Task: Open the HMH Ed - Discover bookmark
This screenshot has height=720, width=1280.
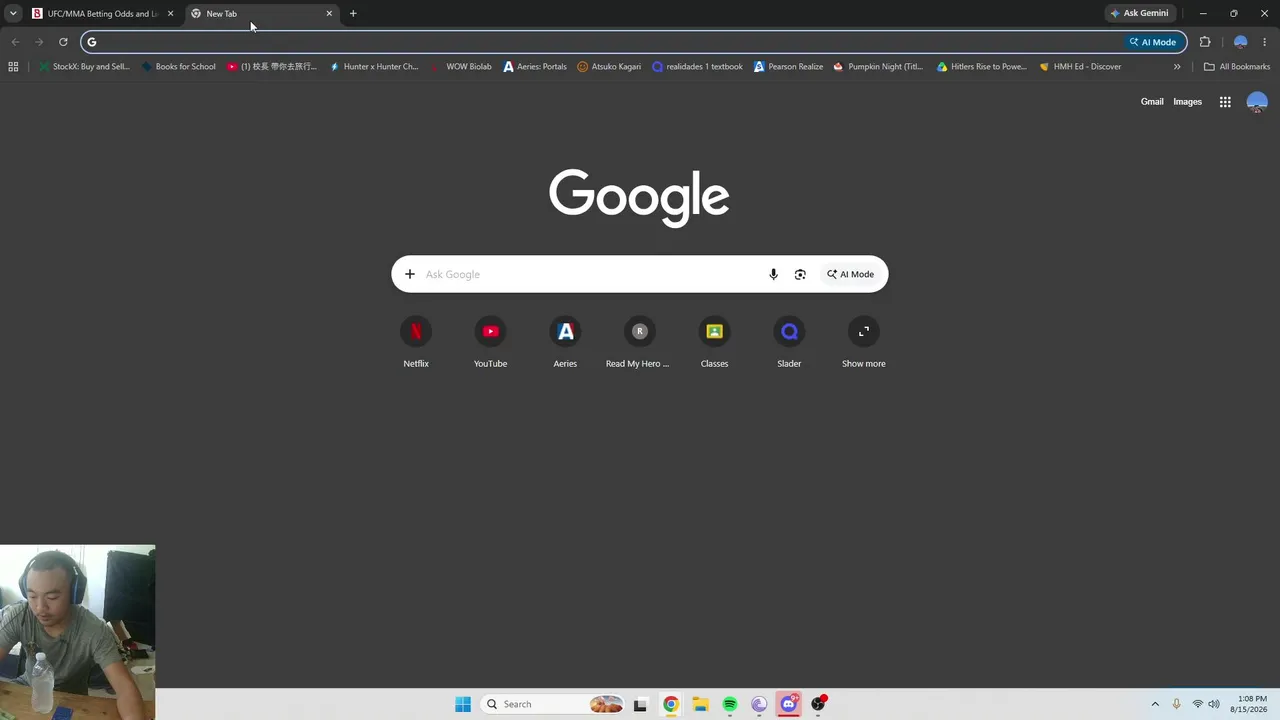Action: pos(1080,67)
